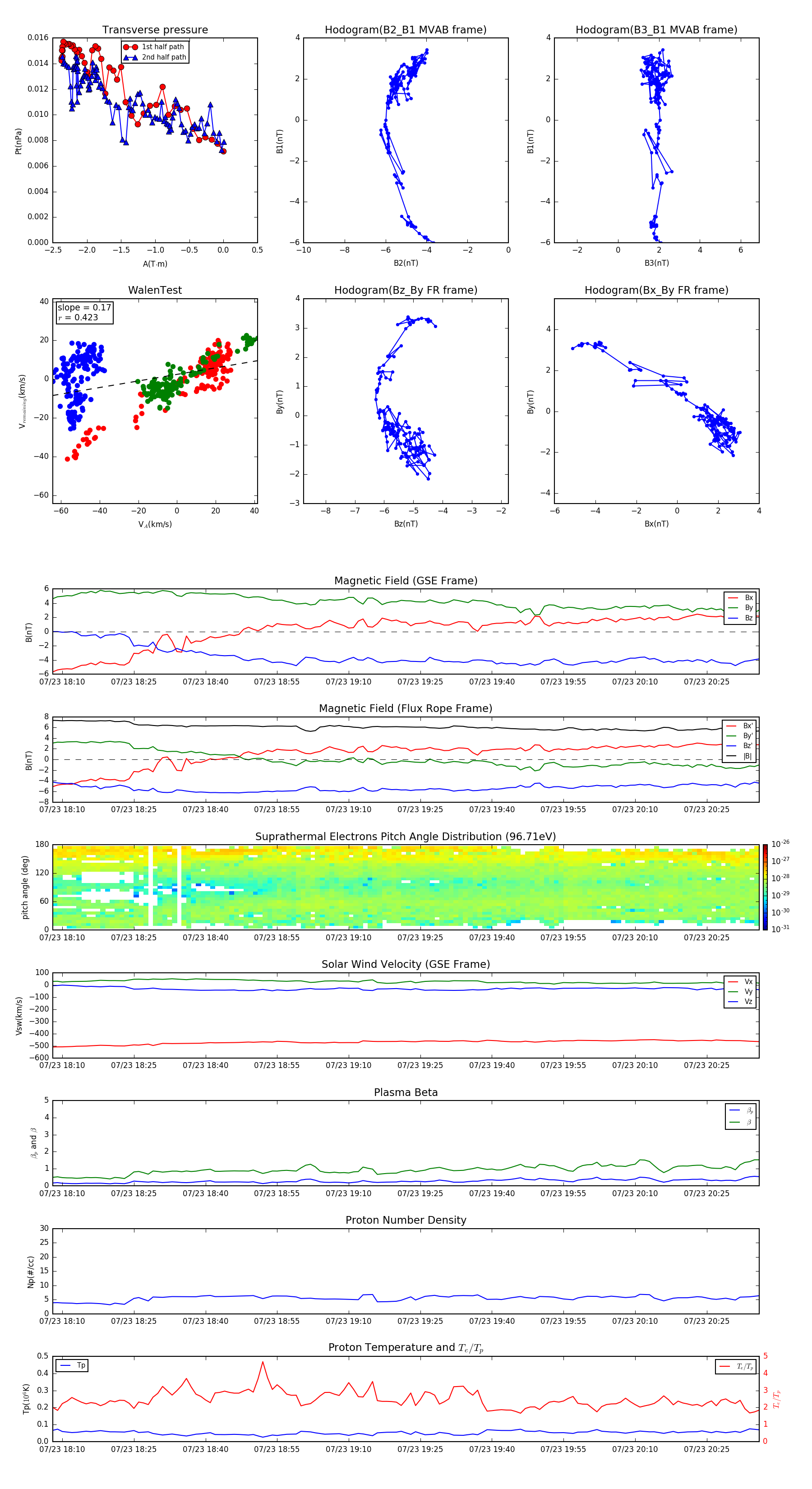Screen dimensions: 812x1489
Task: Click the '10^-31' colorbar tick label
Action: coord(780,929)
